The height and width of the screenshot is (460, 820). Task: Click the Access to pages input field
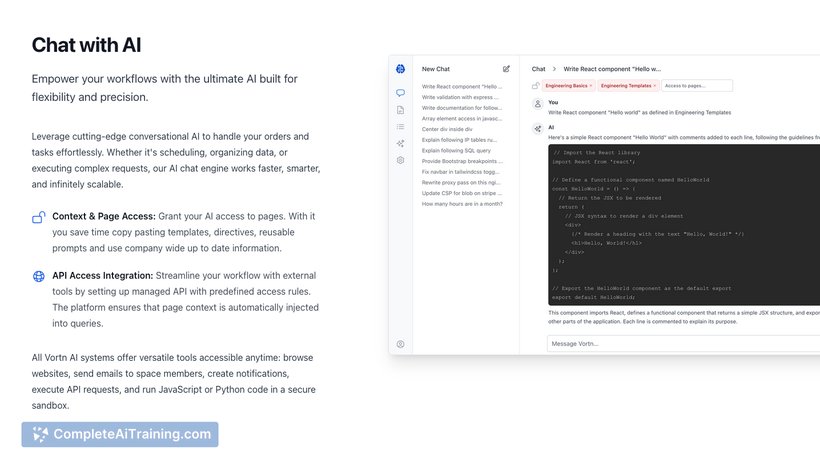pos(697,86)
